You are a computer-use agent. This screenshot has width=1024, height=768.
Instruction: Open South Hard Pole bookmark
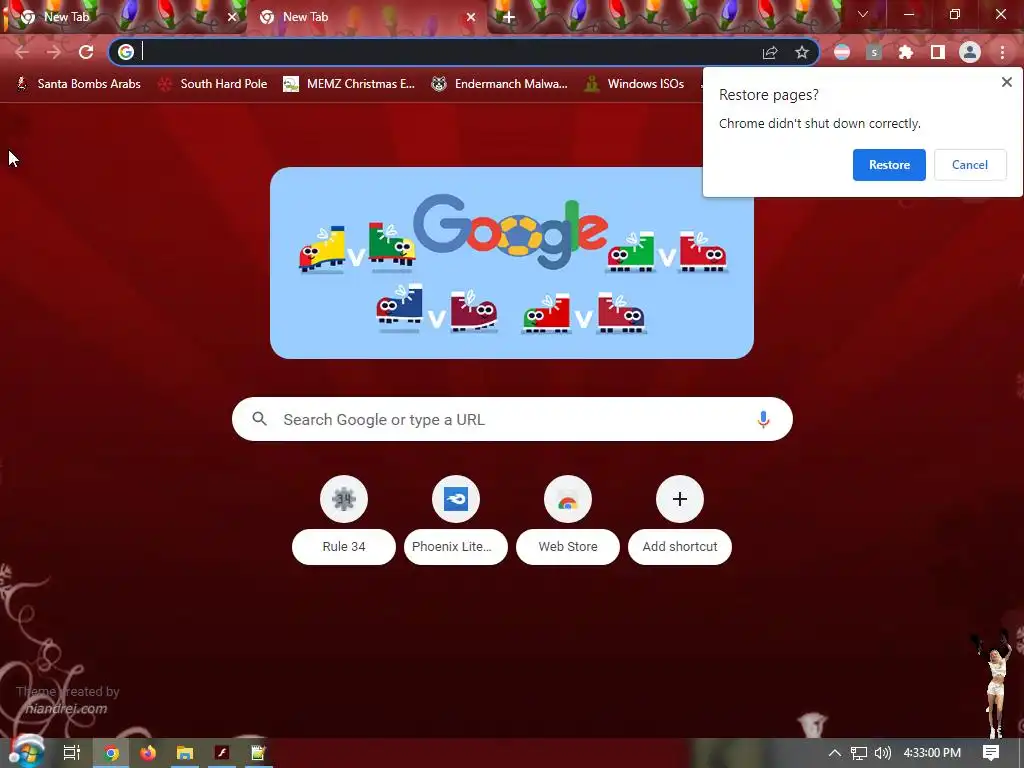pyautogui.click(x=213, y=84)
